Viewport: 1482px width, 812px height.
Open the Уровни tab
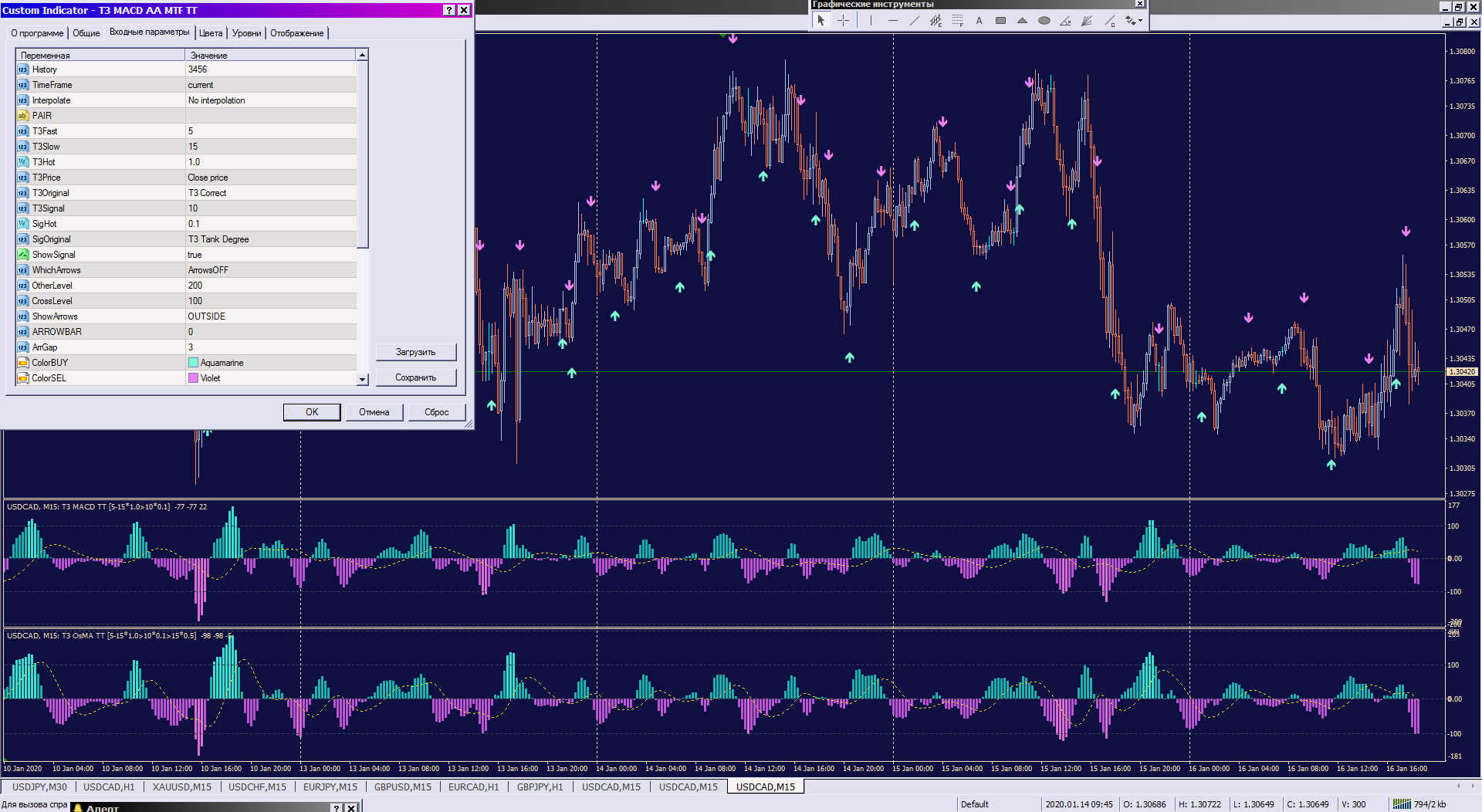click(246, 33)
